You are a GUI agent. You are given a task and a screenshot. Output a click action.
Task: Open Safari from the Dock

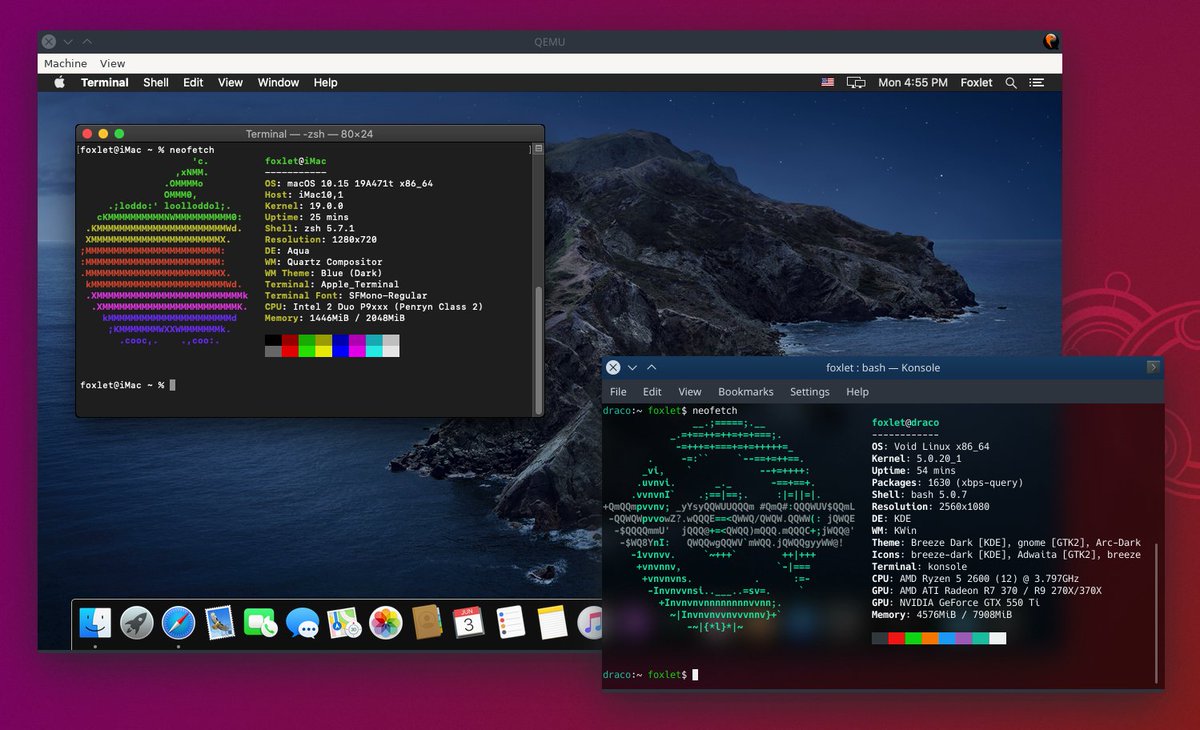(x=178, y=622)
